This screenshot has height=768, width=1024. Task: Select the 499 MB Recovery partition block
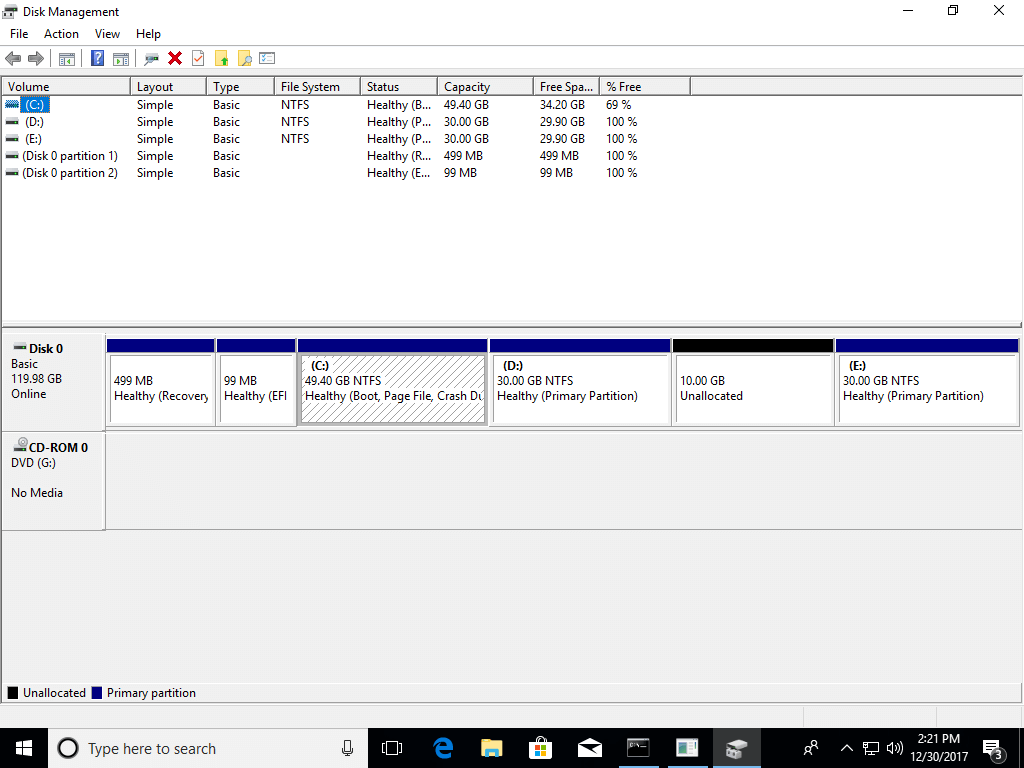[161, 383]
